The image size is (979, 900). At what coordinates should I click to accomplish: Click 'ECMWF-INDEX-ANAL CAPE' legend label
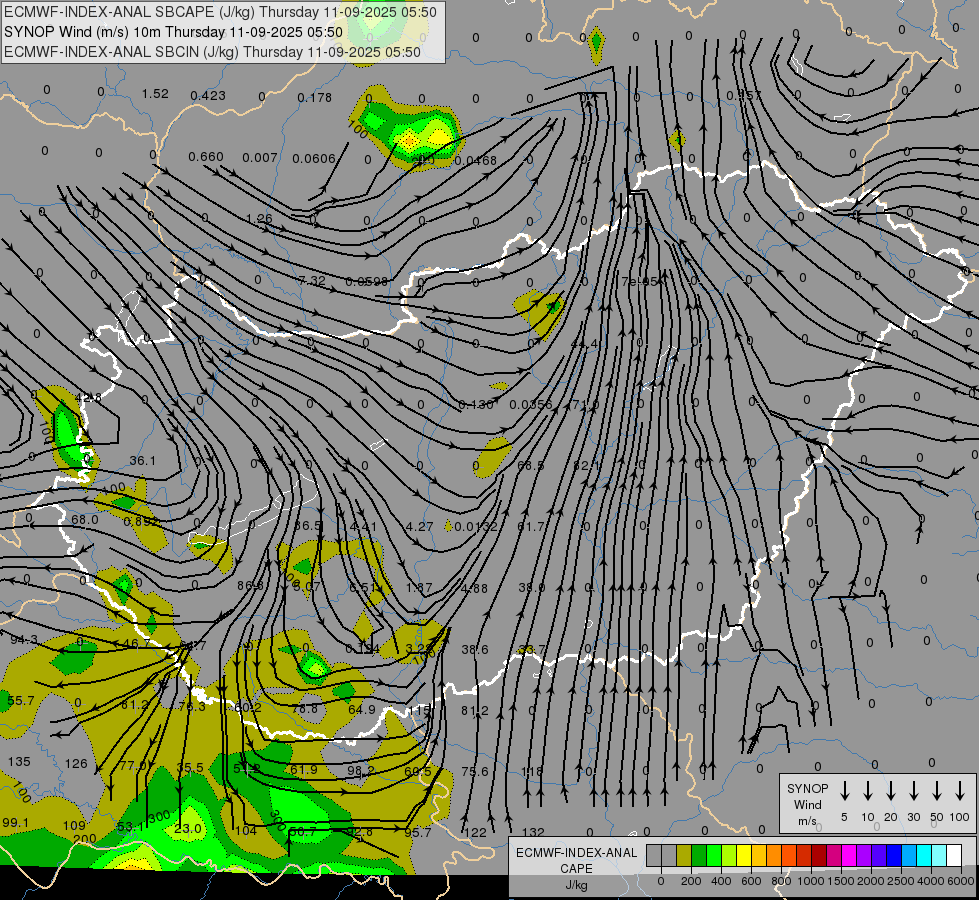click(576, 860)
